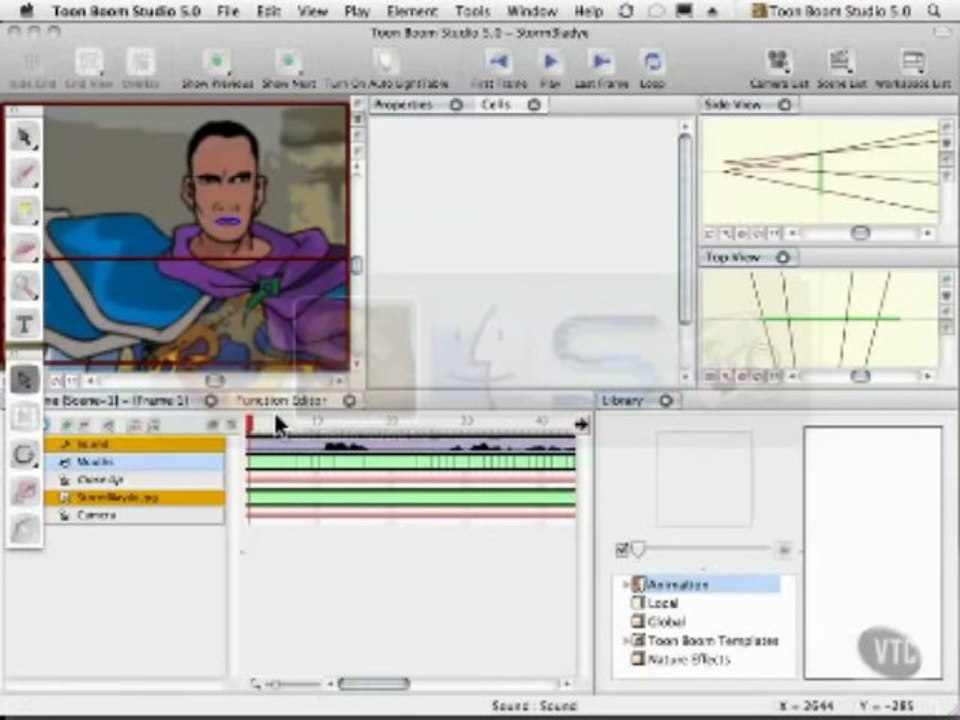Toggle the Grid View toolbar button
This screenshot has height=720, width=960.
coord(89,62)
